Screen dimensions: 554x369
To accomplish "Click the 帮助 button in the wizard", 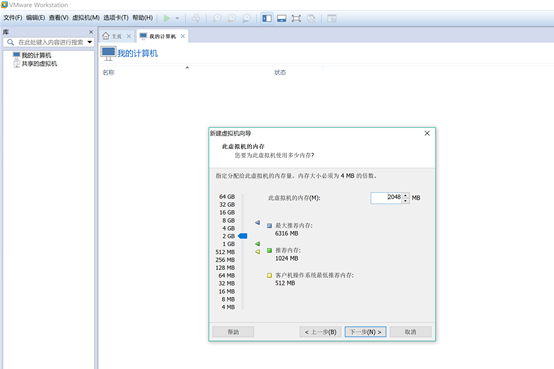I will pyautogui.click(x=233, y=332).
